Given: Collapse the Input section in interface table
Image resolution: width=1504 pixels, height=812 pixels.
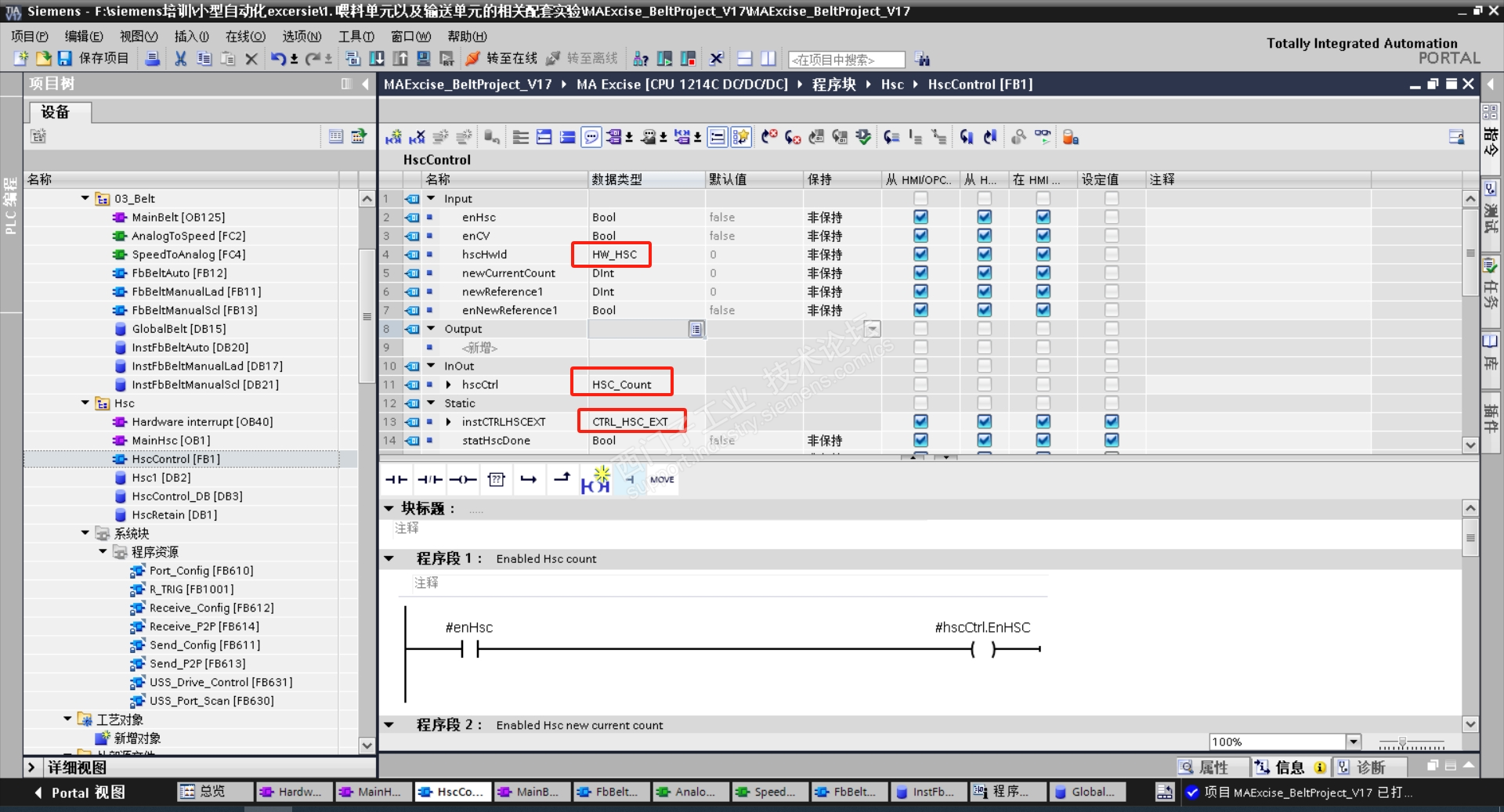Looking at the screenshot, I should coord(431,198).
